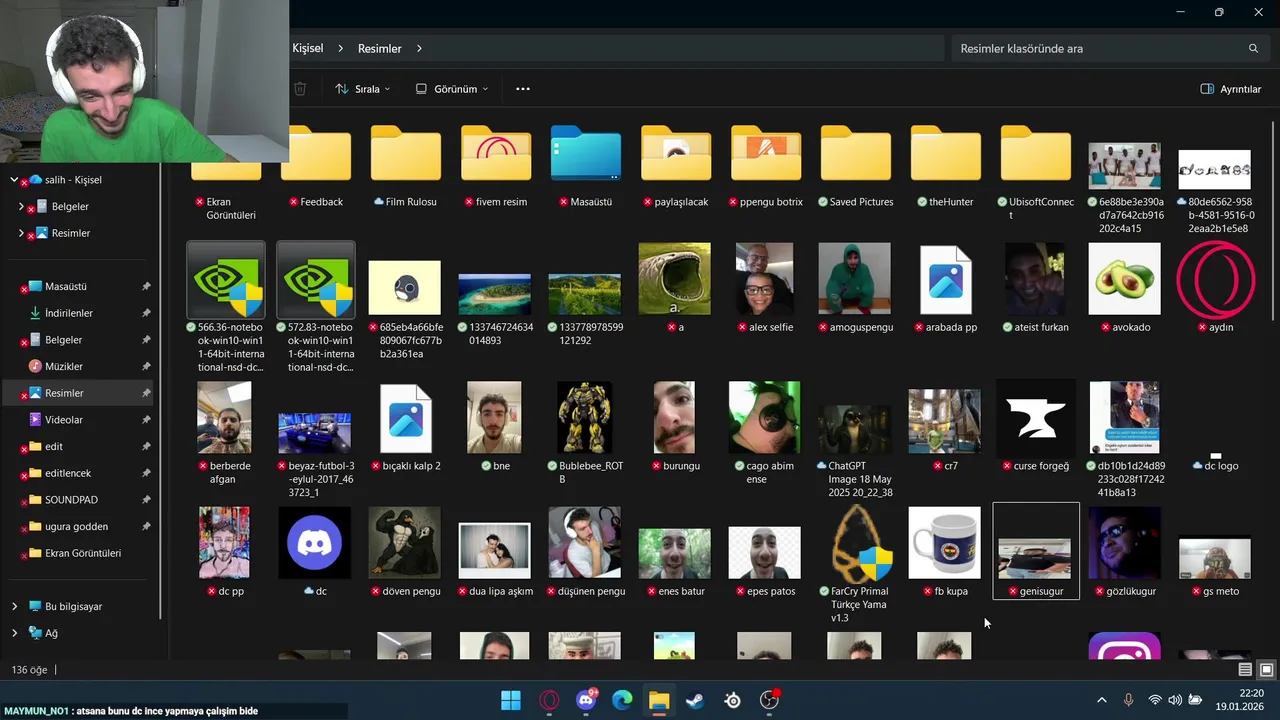Switch to large thumbnails view icon
This screenshot has width=1280, height=720.
1266,669
